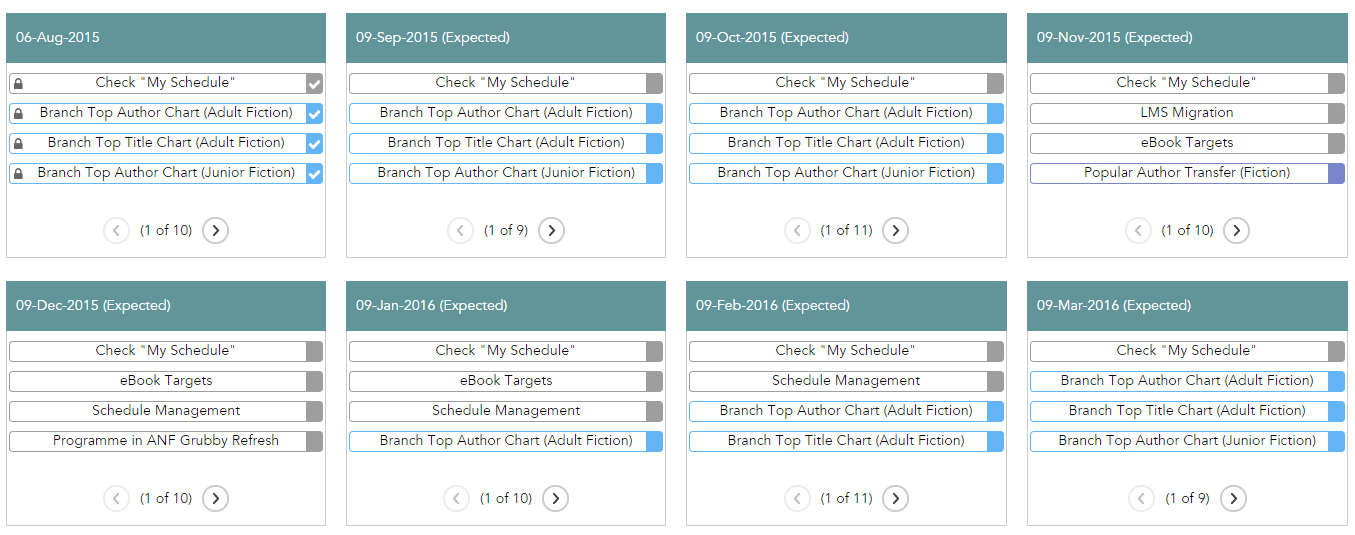Open next page of 09-Jan-2016 tasks
The width and height of the screenshot is (1355, 535).
coord(555,499)
